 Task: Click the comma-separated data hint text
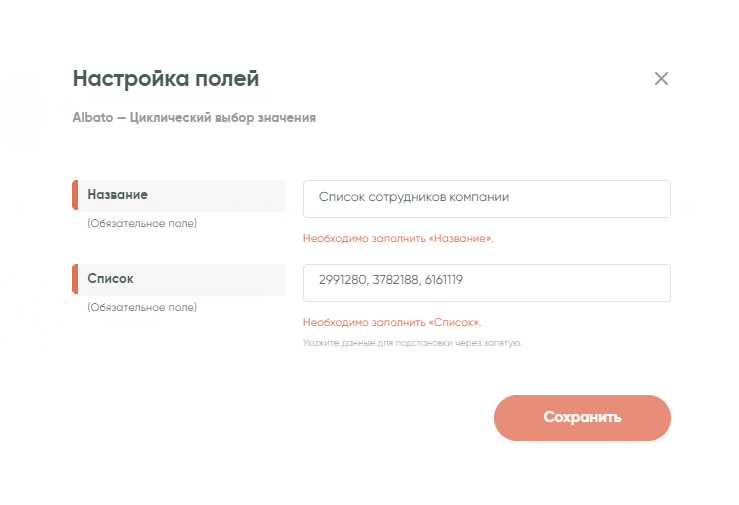(x=412, y=343)
